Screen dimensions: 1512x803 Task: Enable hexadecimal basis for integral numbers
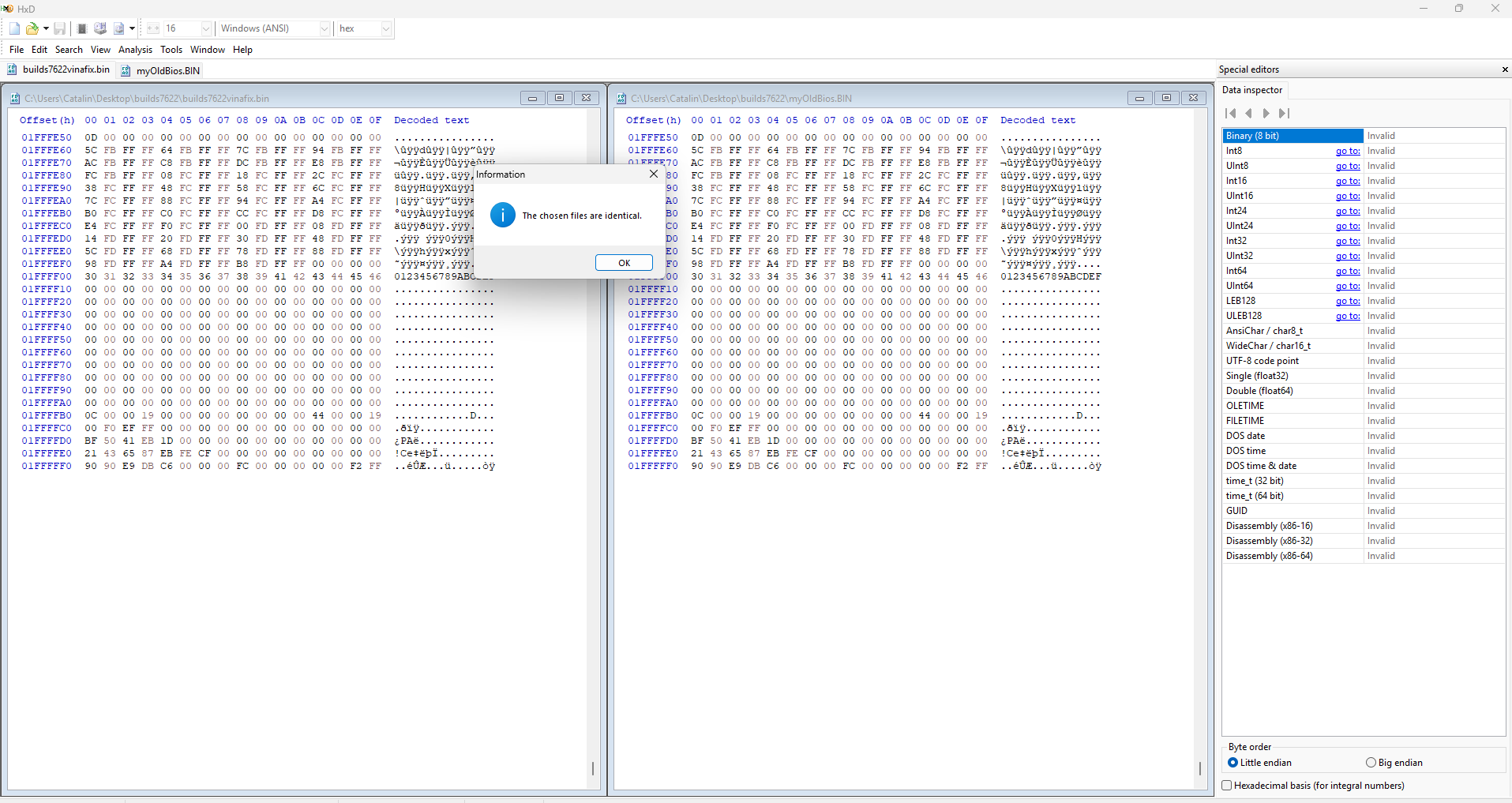(1228, 785)
